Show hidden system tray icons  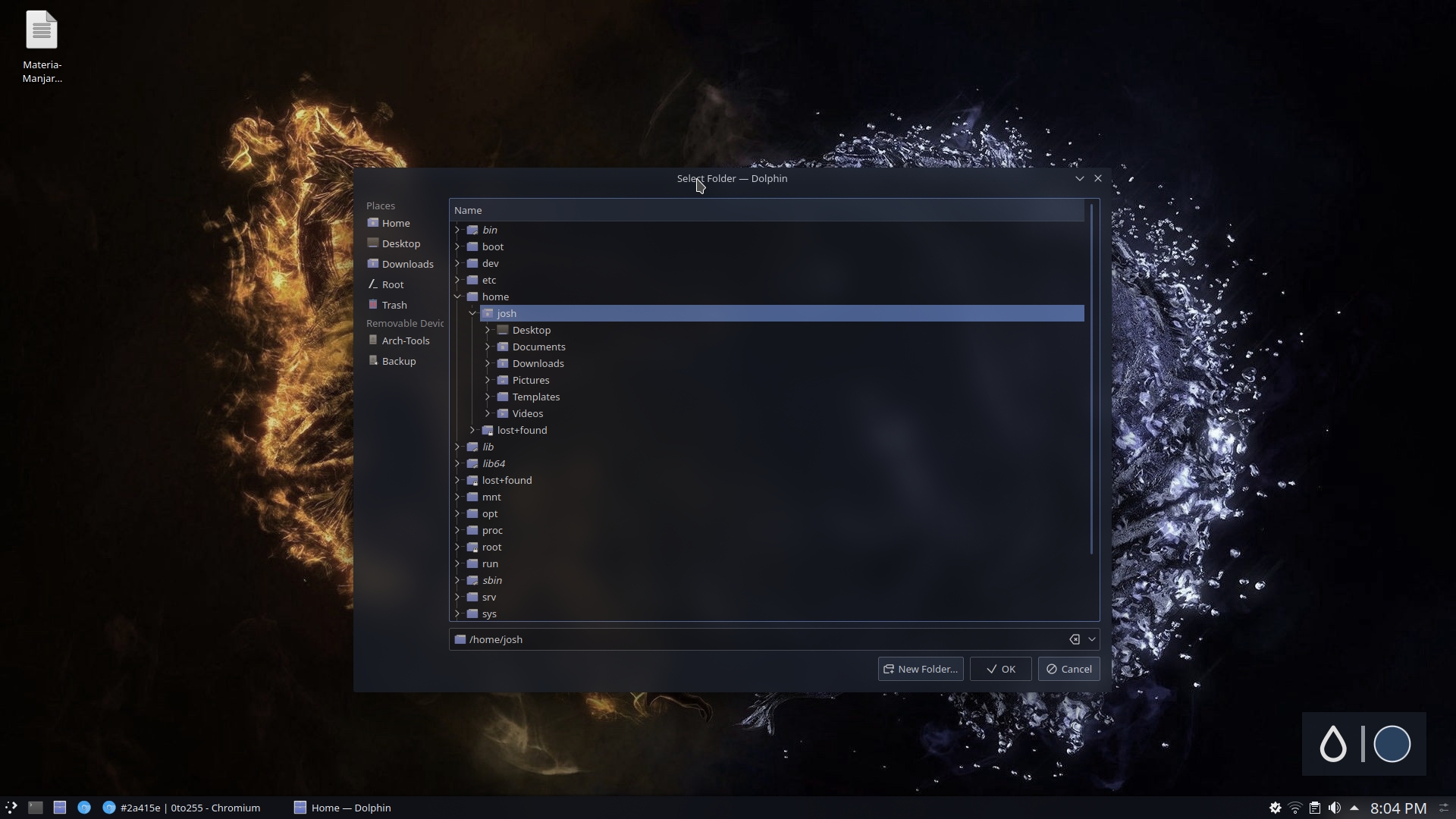(1354, 808)
